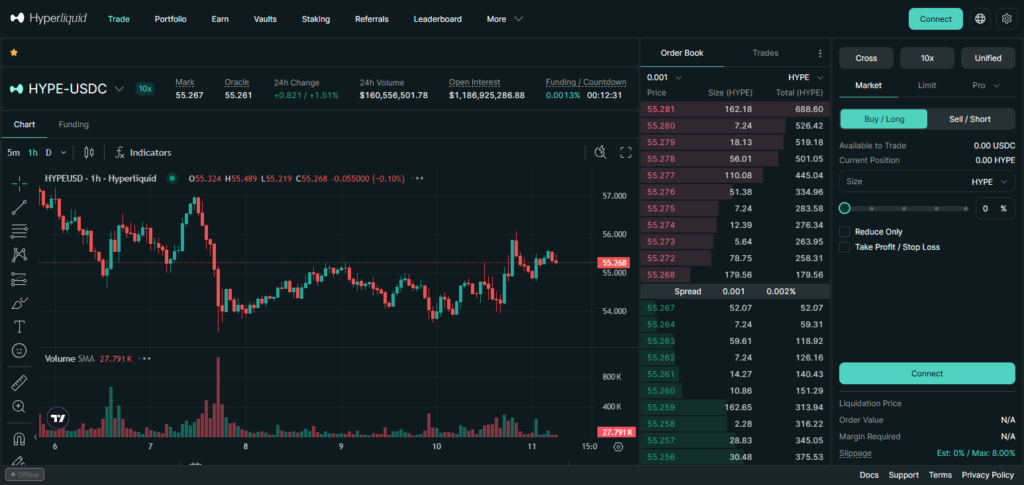Open Size field HYPE currency dropdown

coord(989,182)
